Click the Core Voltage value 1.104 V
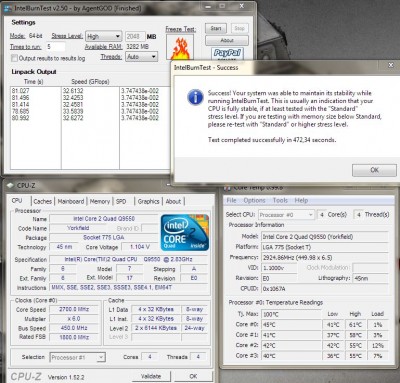 coord(140,247)
